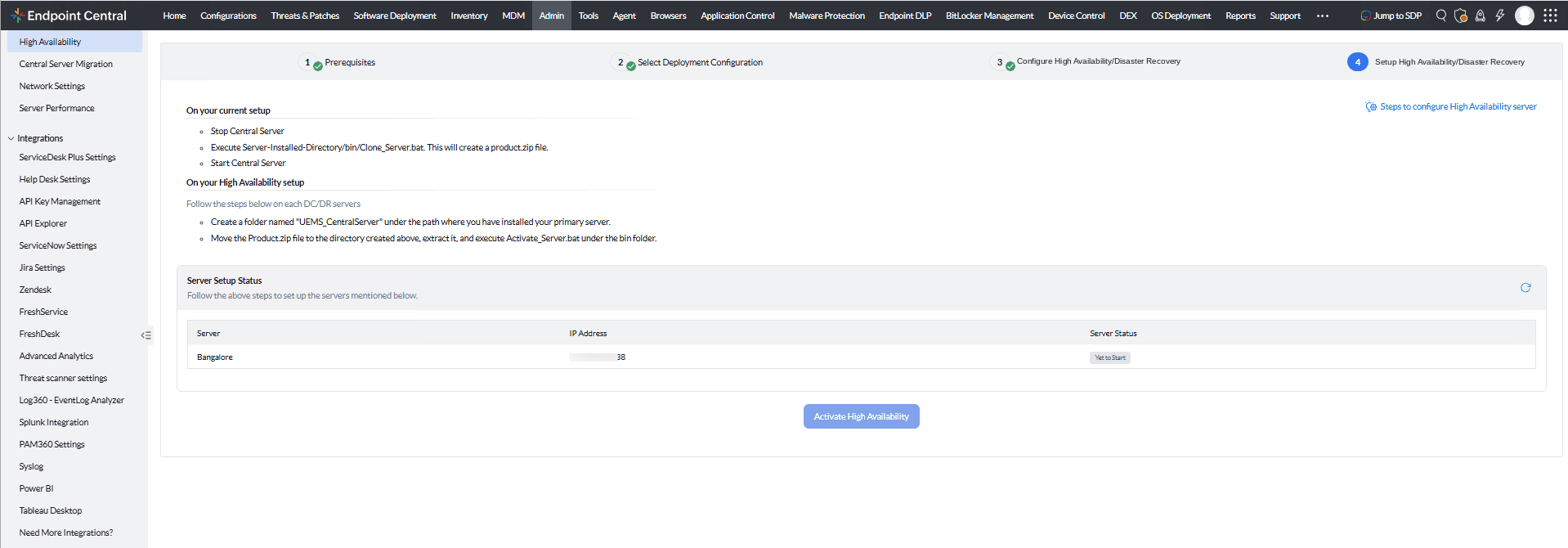Click the Jump to SDP icon

[1365, 16]
